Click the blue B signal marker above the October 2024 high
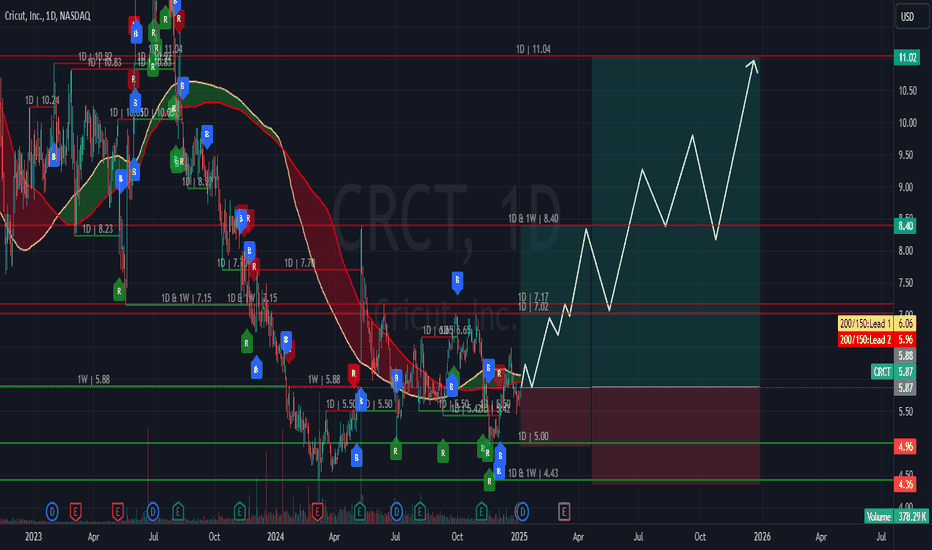This screenshot has width=932, height=550. 457,281
